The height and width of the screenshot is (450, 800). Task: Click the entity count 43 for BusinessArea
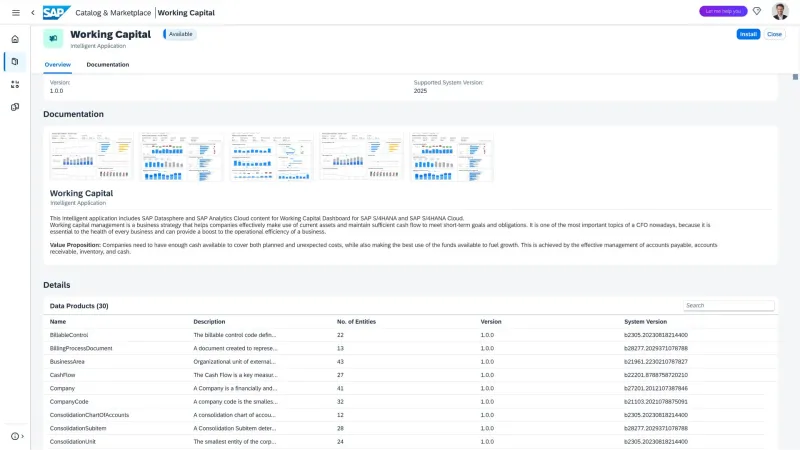pos(340,362)
